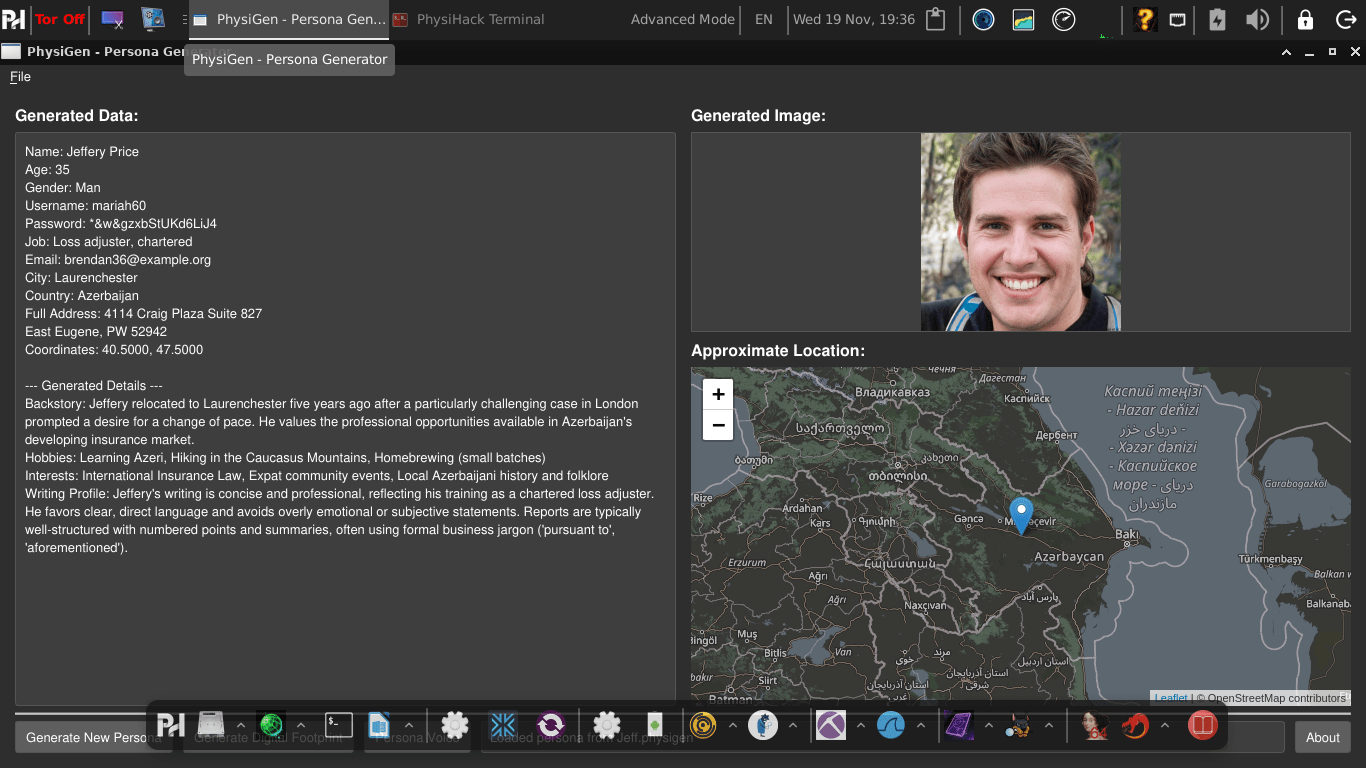Open the terminal icon in the dock
The width and height of the screenshot is (1366, 768).
coord(339,725)
